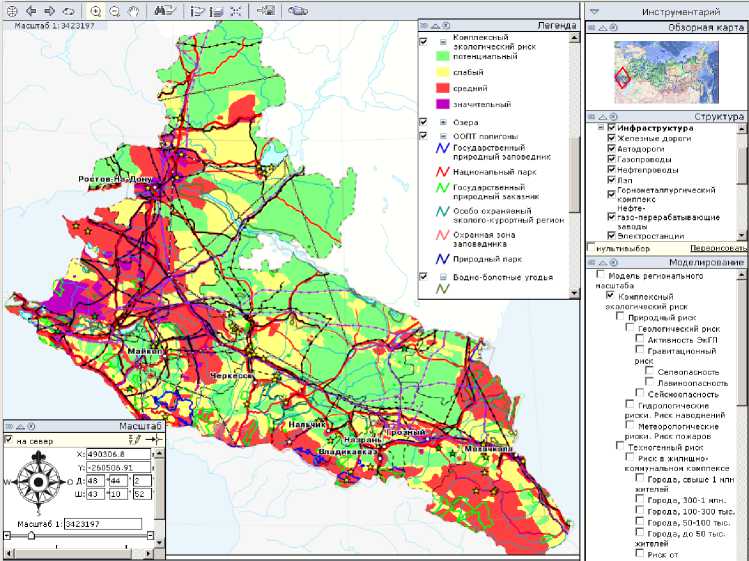Enable the Мультивыбор checkbox
This screenshot has height=561, width=749.
591,247
